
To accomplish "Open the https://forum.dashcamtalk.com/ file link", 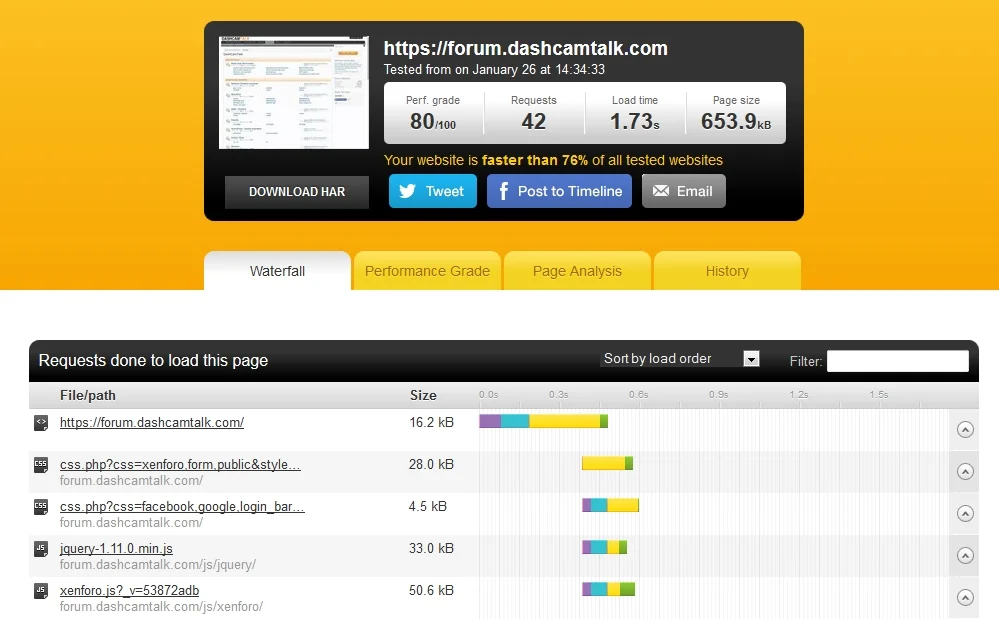I will pos(152,423).
